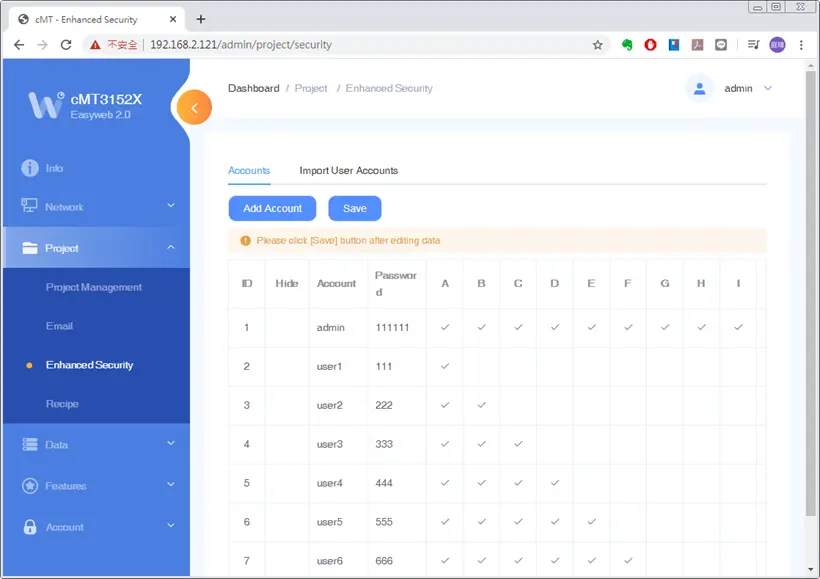The width and height of the screenshot is (820, 579).
Task: Click the Features star icon
Action: 30,486
